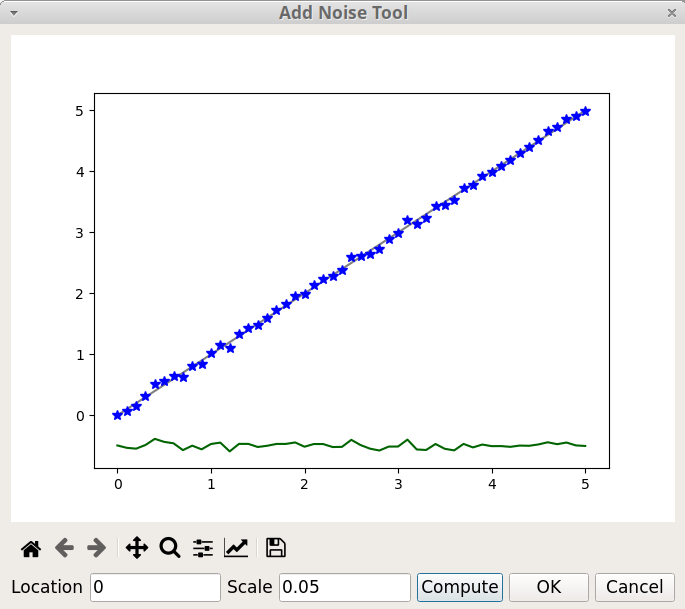685x609 pixels.
Task: Click the y-axis tick label 3
Action: click(x=79, y=233)
